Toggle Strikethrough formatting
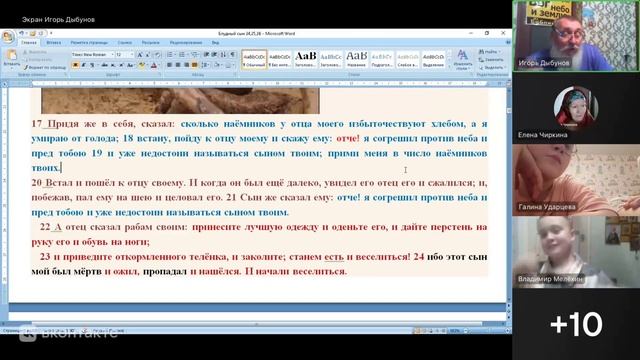The height and width of the screenshot is (360, 640). coord(104,65)
